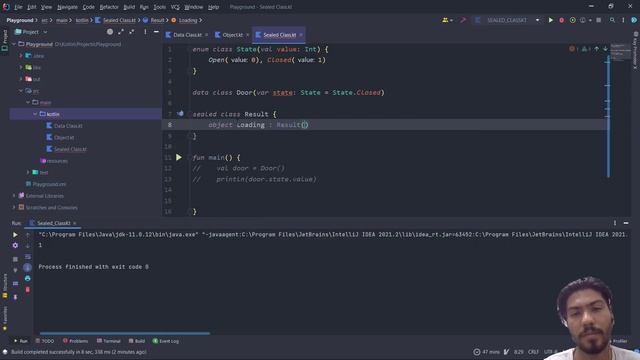Run the SEALED_CLASSKT configuration from the top toolbar
The height and width of the screenshot is (360, 640).
click(551, 20)
